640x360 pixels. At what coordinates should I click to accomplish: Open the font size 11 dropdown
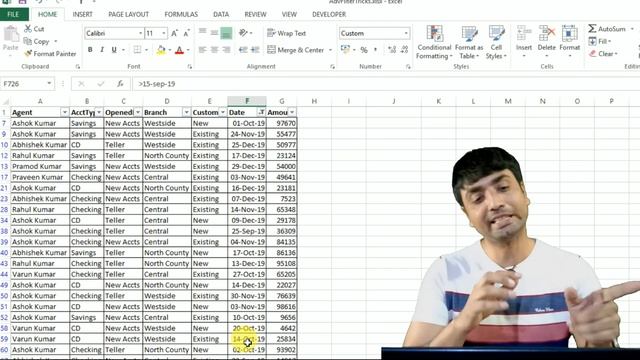coord(164,33)
